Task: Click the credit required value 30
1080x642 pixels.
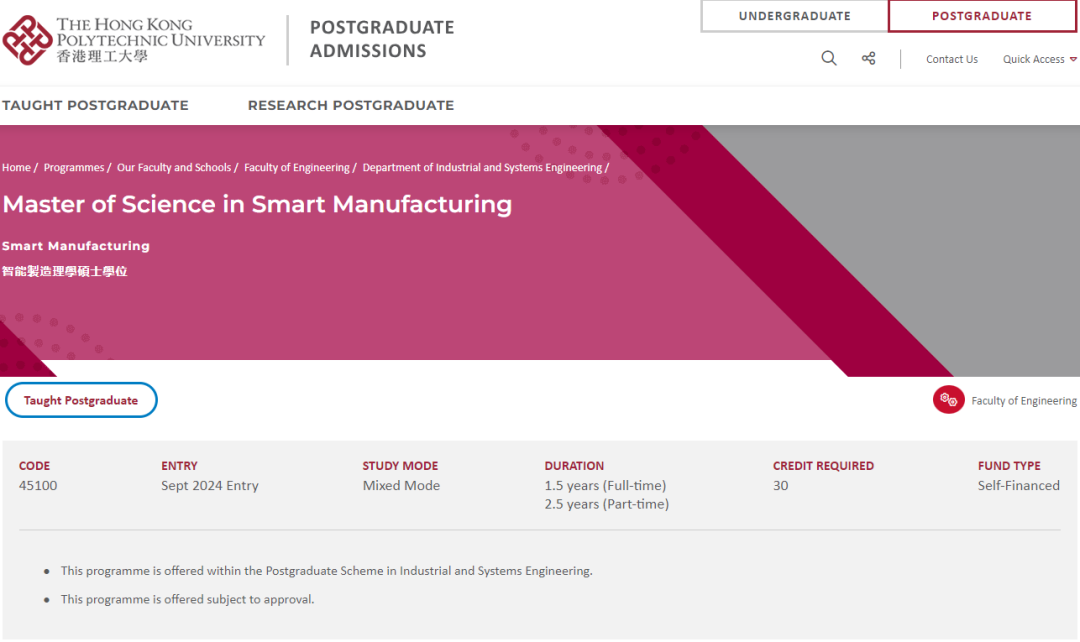Action: 780,486
